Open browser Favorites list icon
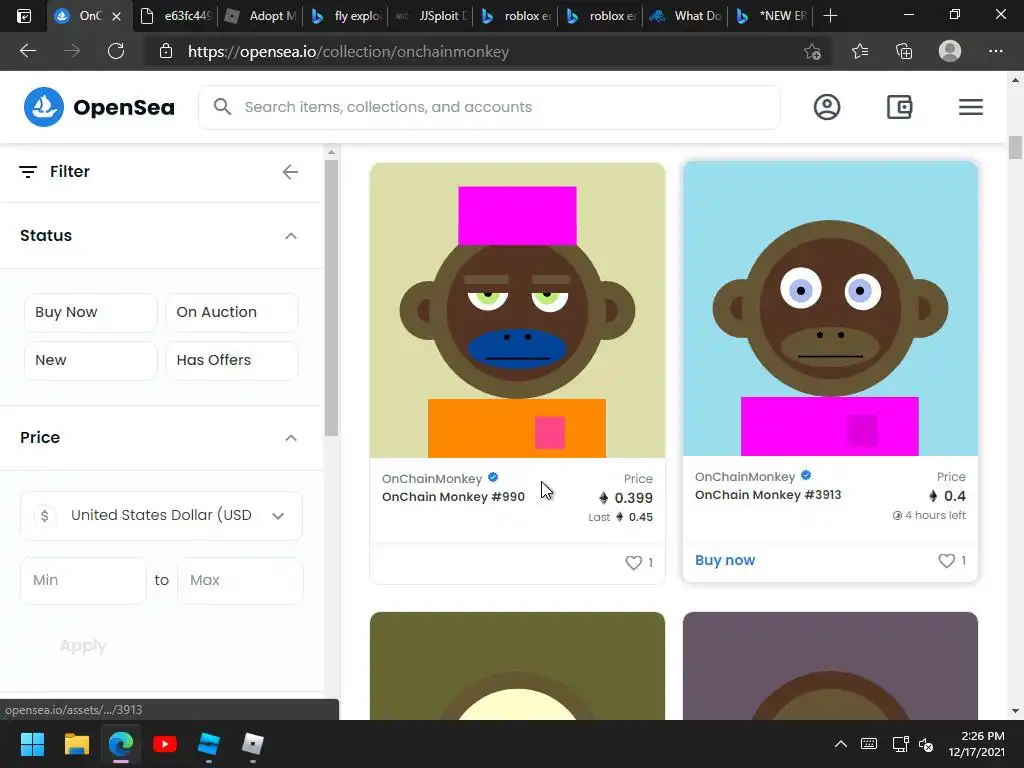1024x768 pixels. coord(860,51)
